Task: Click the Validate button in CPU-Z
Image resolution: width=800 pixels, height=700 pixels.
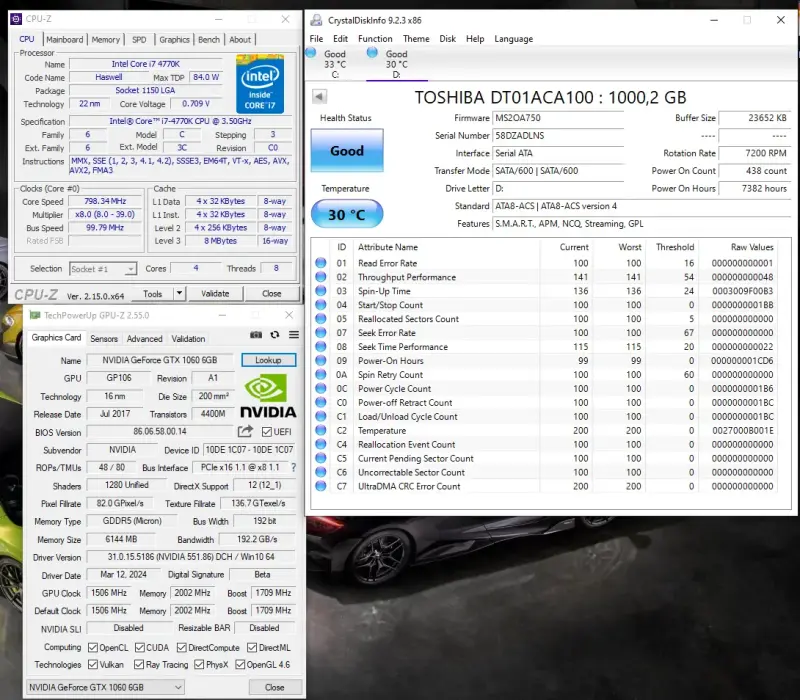Action: coord(215,293)
